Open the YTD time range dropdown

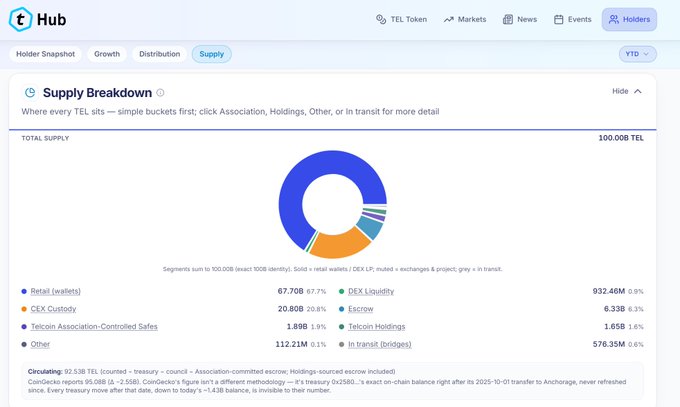(638, 54)
